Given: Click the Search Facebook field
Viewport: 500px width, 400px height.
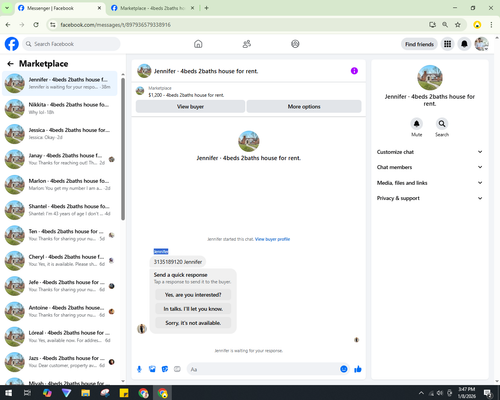Looking at the screenshot, I should tap(71, 44).
